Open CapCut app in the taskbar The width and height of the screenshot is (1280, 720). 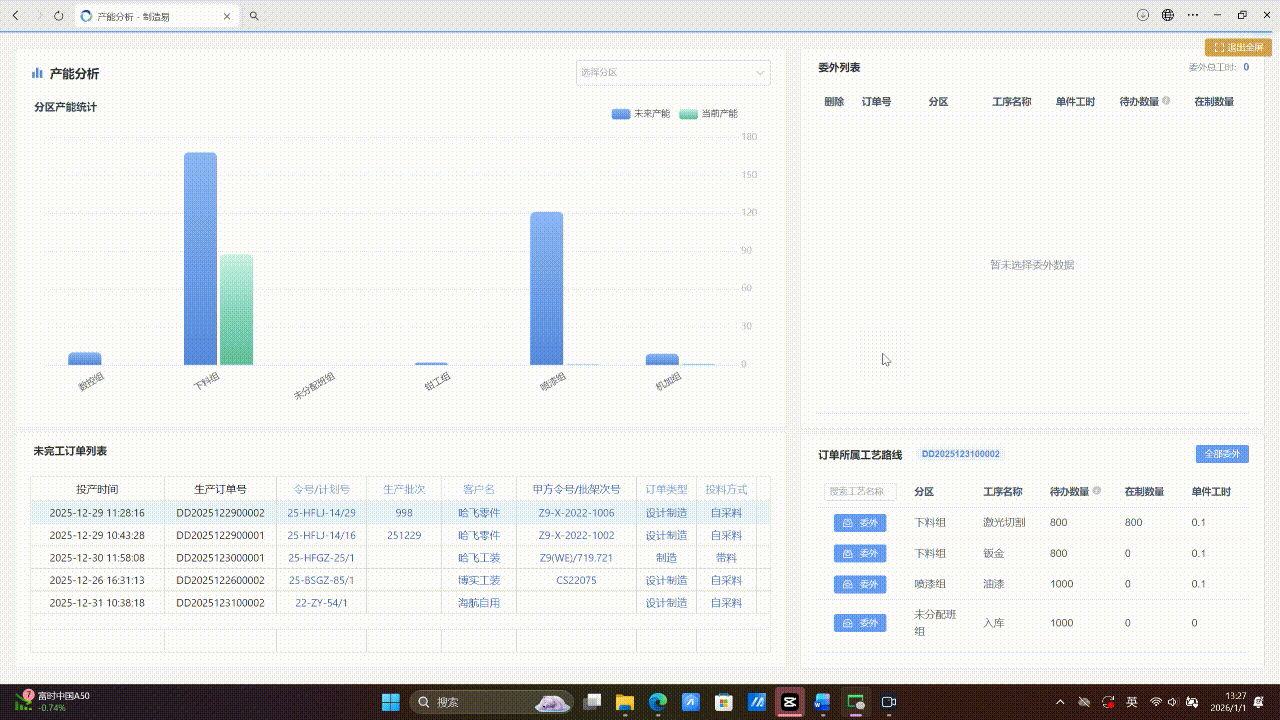point(789,702)
